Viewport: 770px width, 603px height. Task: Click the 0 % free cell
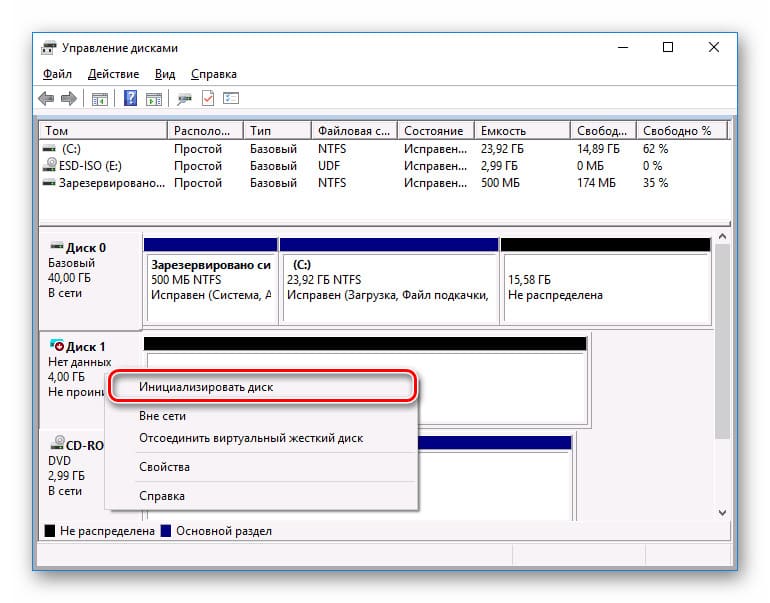653,166
